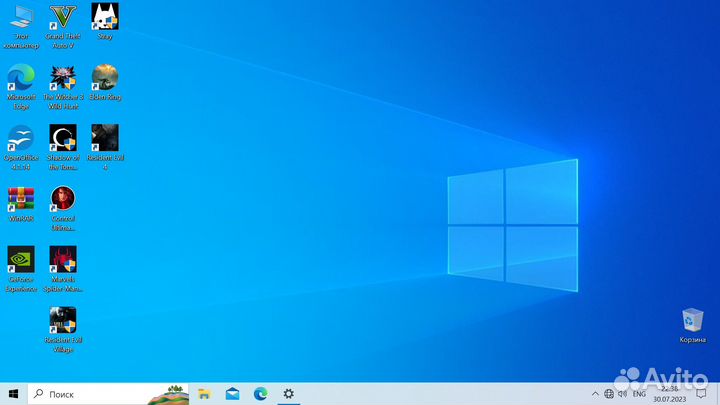
Task: Open the notification center icon
Action: tap(701, 394)
